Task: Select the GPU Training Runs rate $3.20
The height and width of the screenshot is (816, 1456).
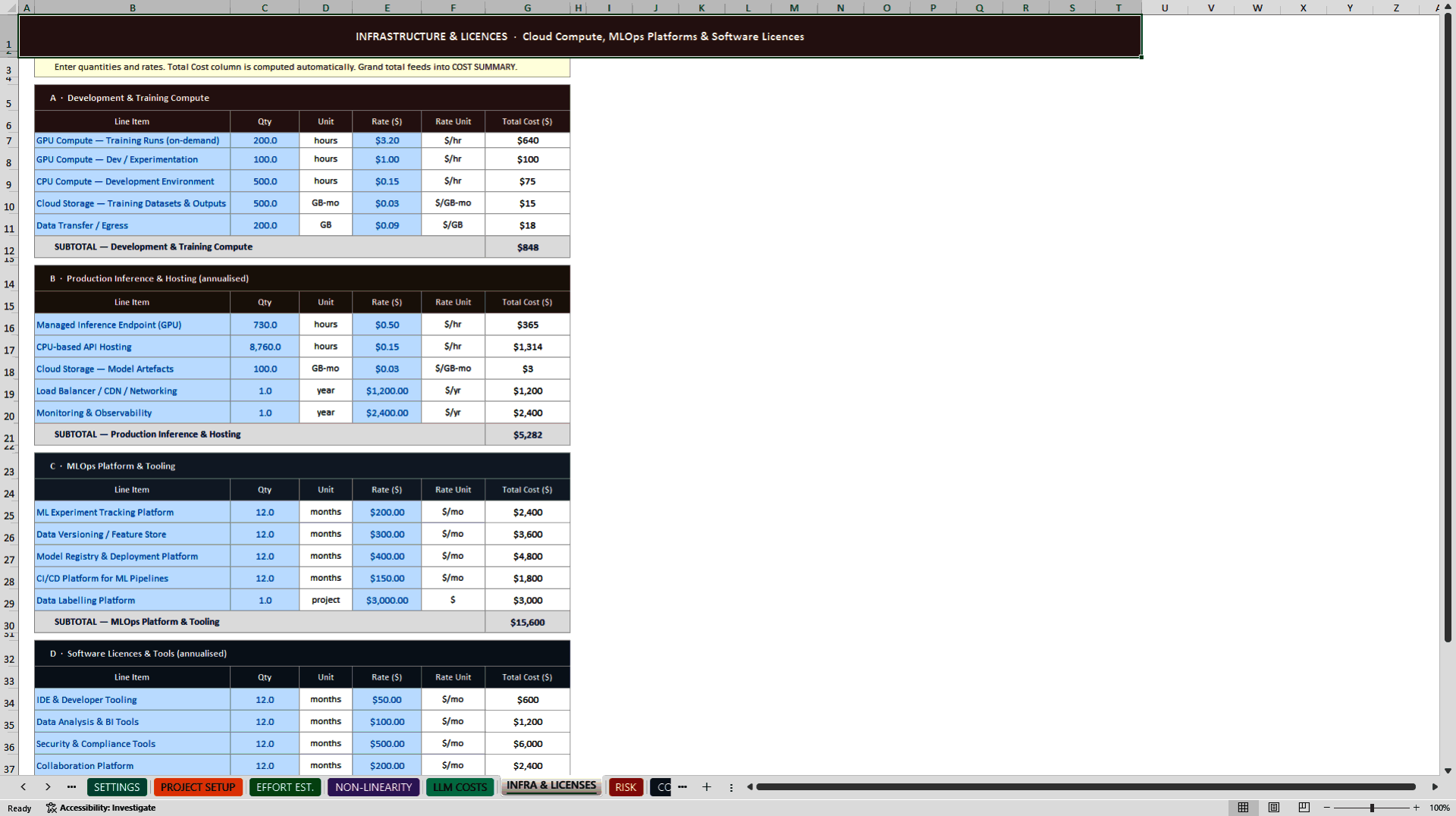Action: 387,140
